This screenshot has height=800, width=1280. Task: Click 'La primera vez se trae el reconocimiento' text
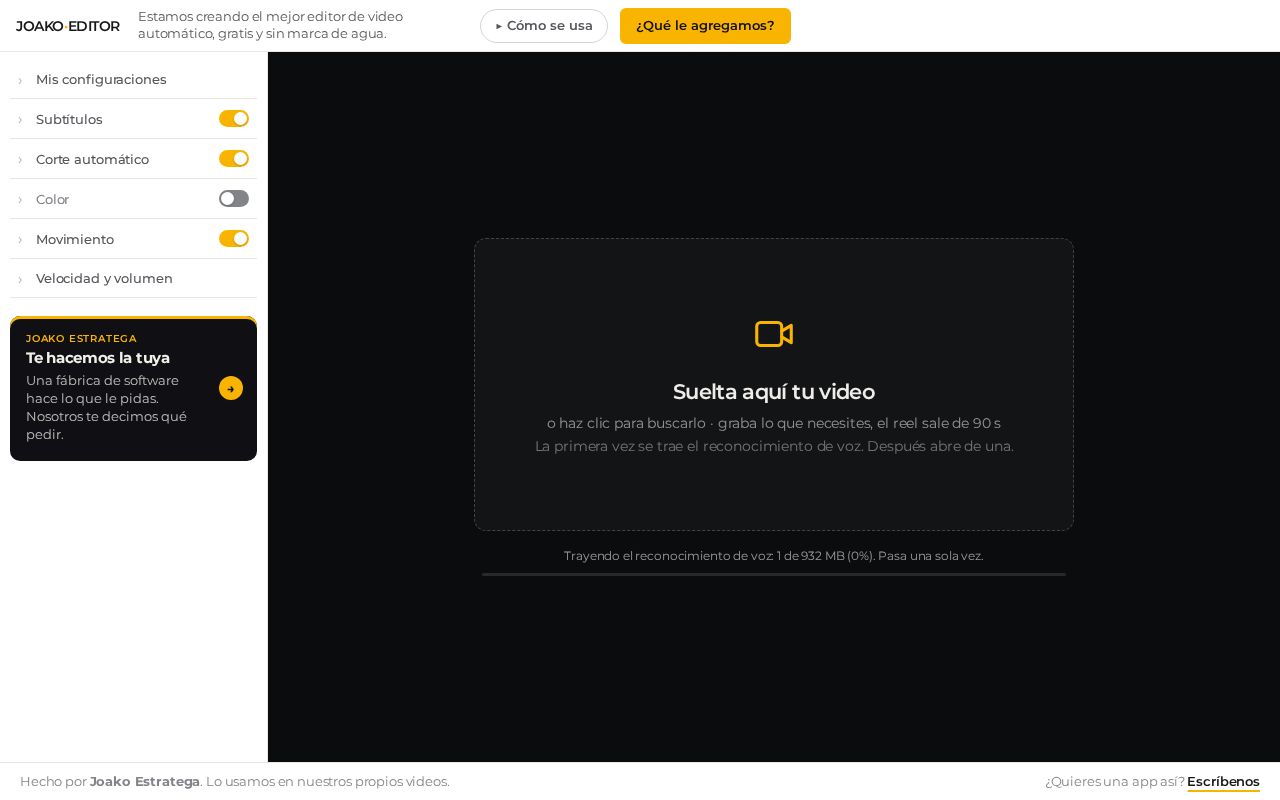coord(774,446)
